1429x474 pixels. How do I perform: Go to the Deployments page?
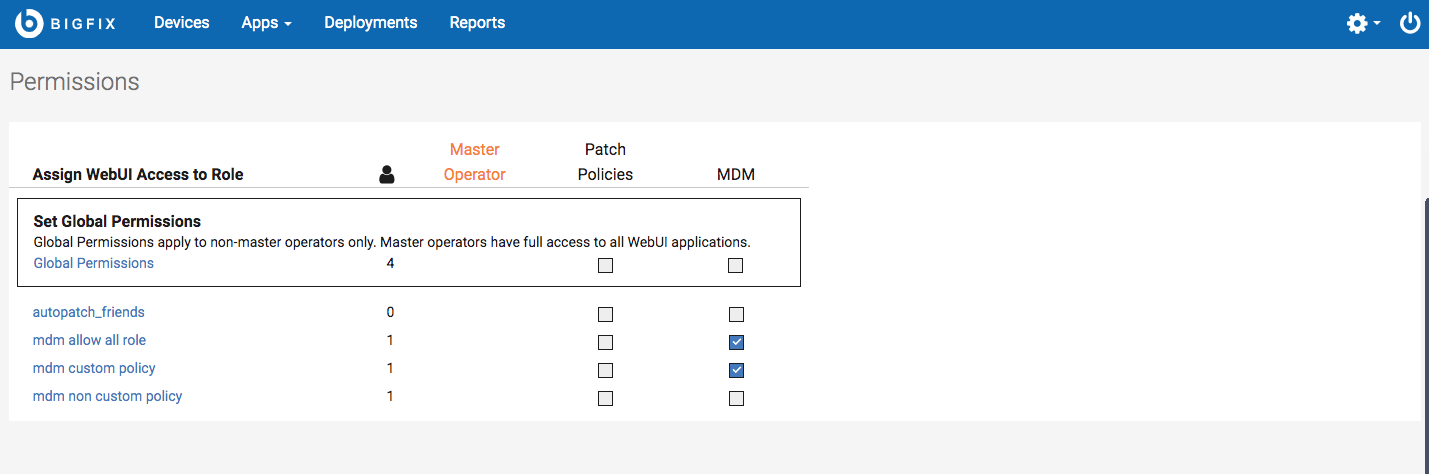[x=370, y=23]
